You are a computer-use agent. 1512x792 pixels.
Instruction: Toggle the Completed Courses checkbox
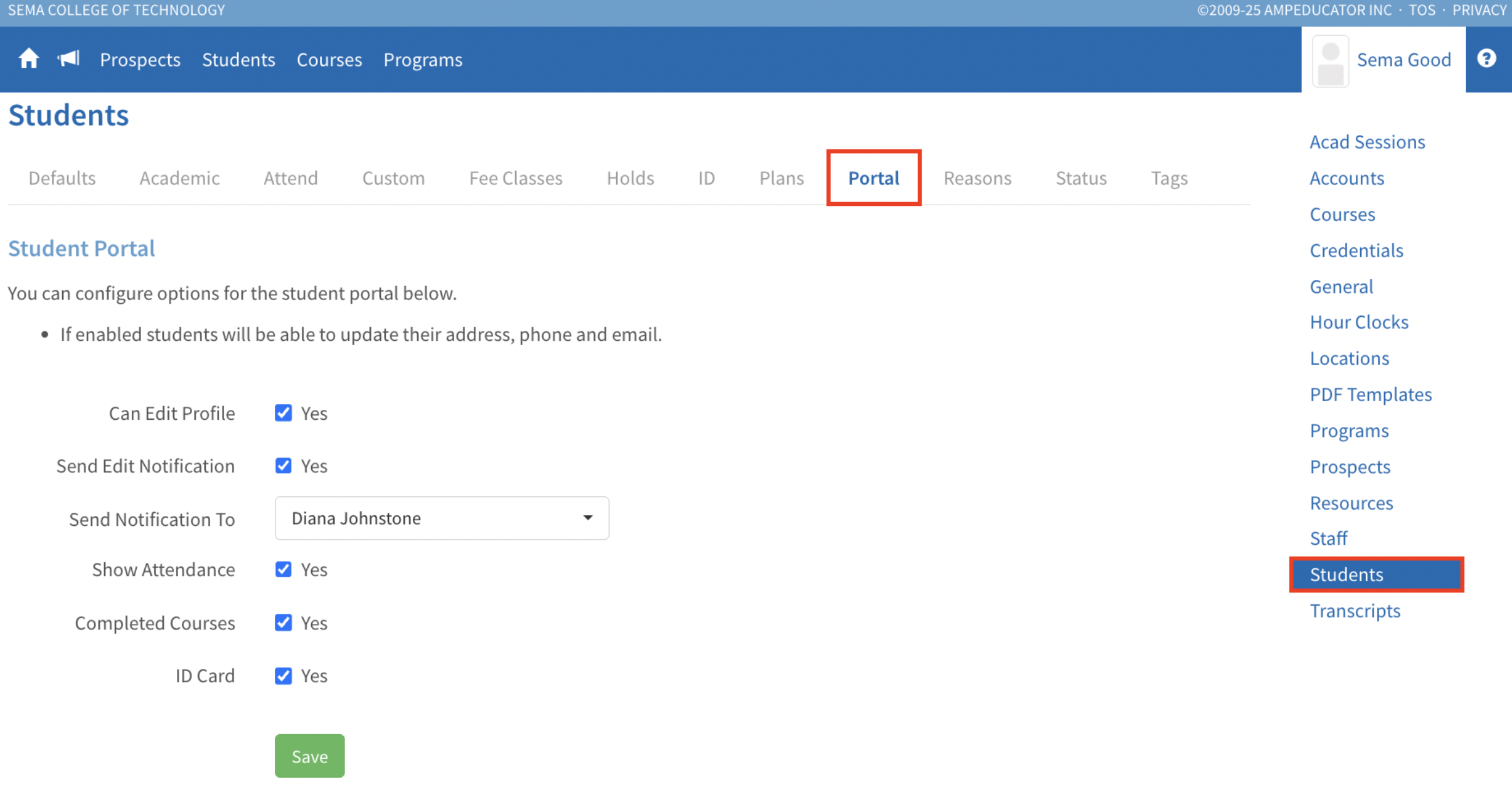tap(284, 623)
